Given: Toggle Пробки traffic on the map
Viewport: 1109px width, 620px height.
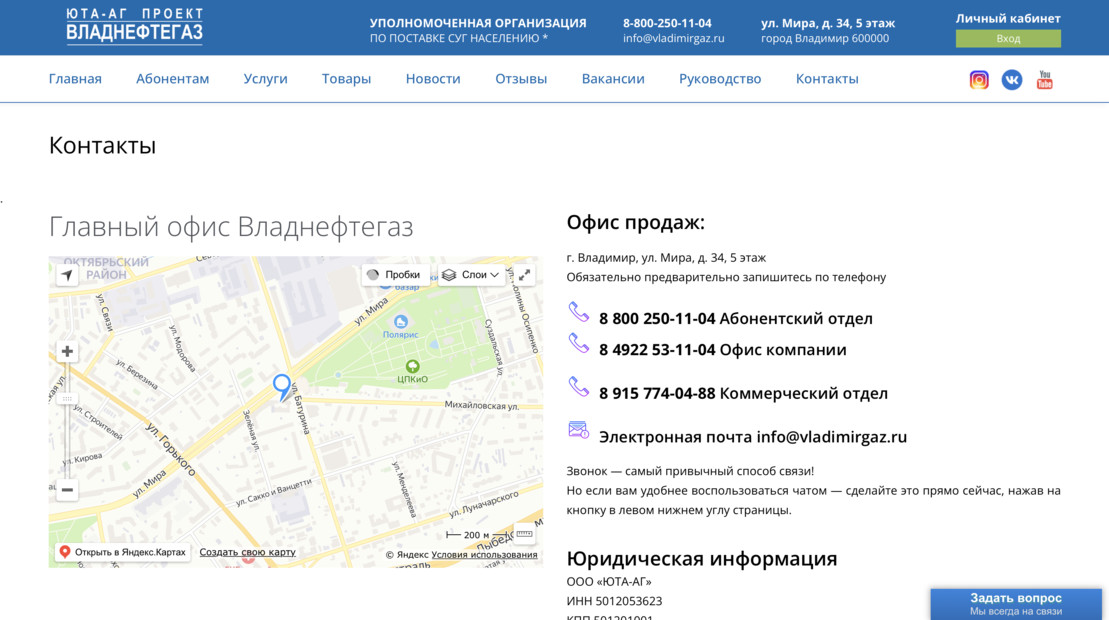Looking at the screenshot, I should click(395, 275).
